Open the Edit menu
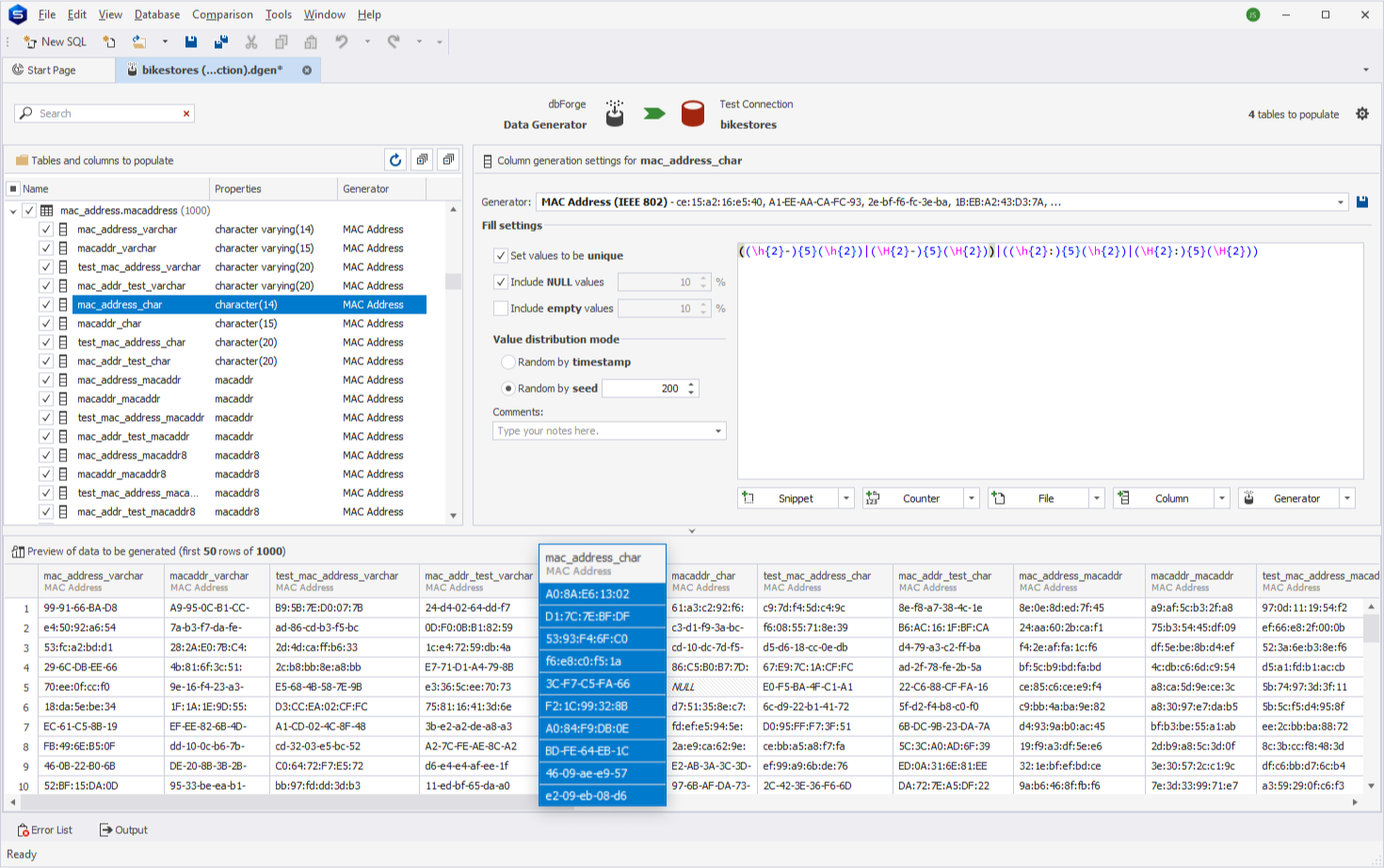The image size is (1384, 868). (x=77, y=14)
